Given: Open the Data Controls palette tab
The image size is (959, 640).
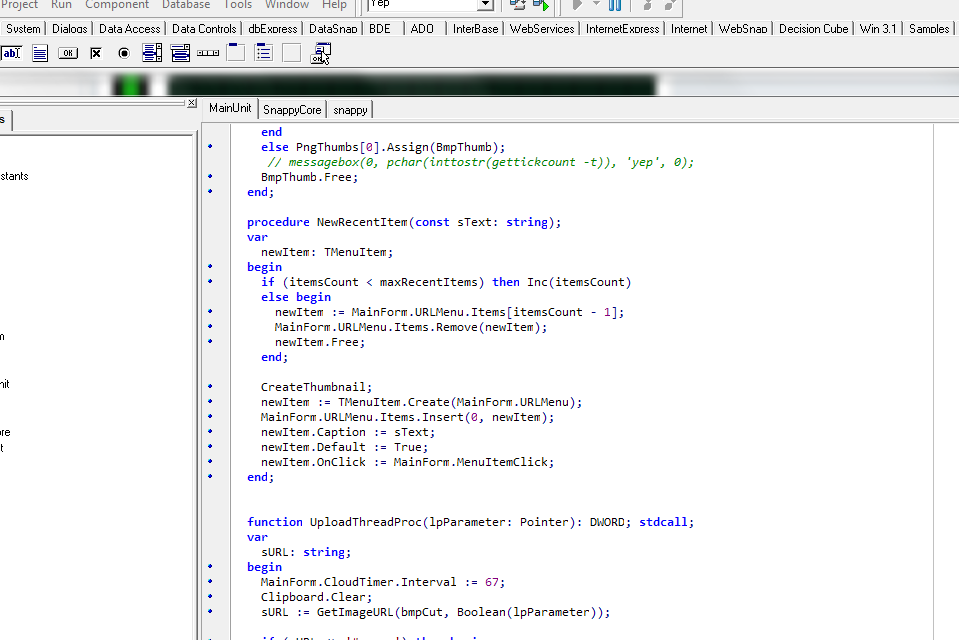Looking at the screenshot, I should (204, 29).
